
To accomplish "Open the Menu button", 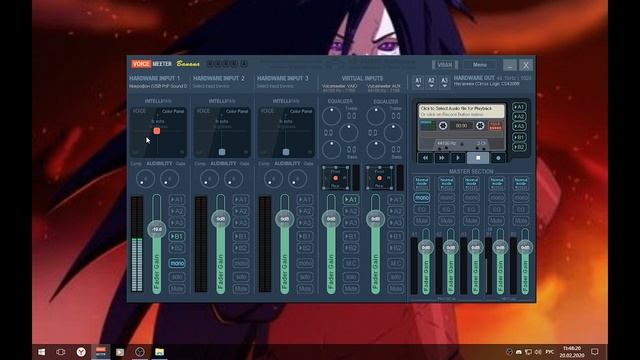I will click(x=480, y=64).
